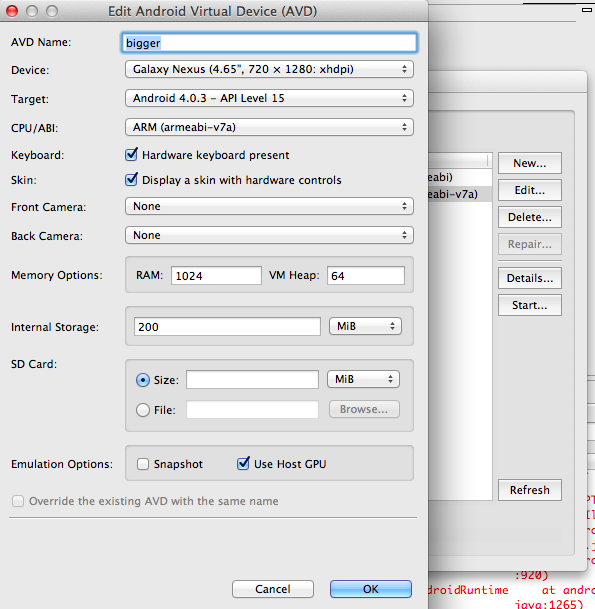The width and height of the screenshot is (595, 609).
Task: Click the RAM field containing 1024
Action: 216,276
